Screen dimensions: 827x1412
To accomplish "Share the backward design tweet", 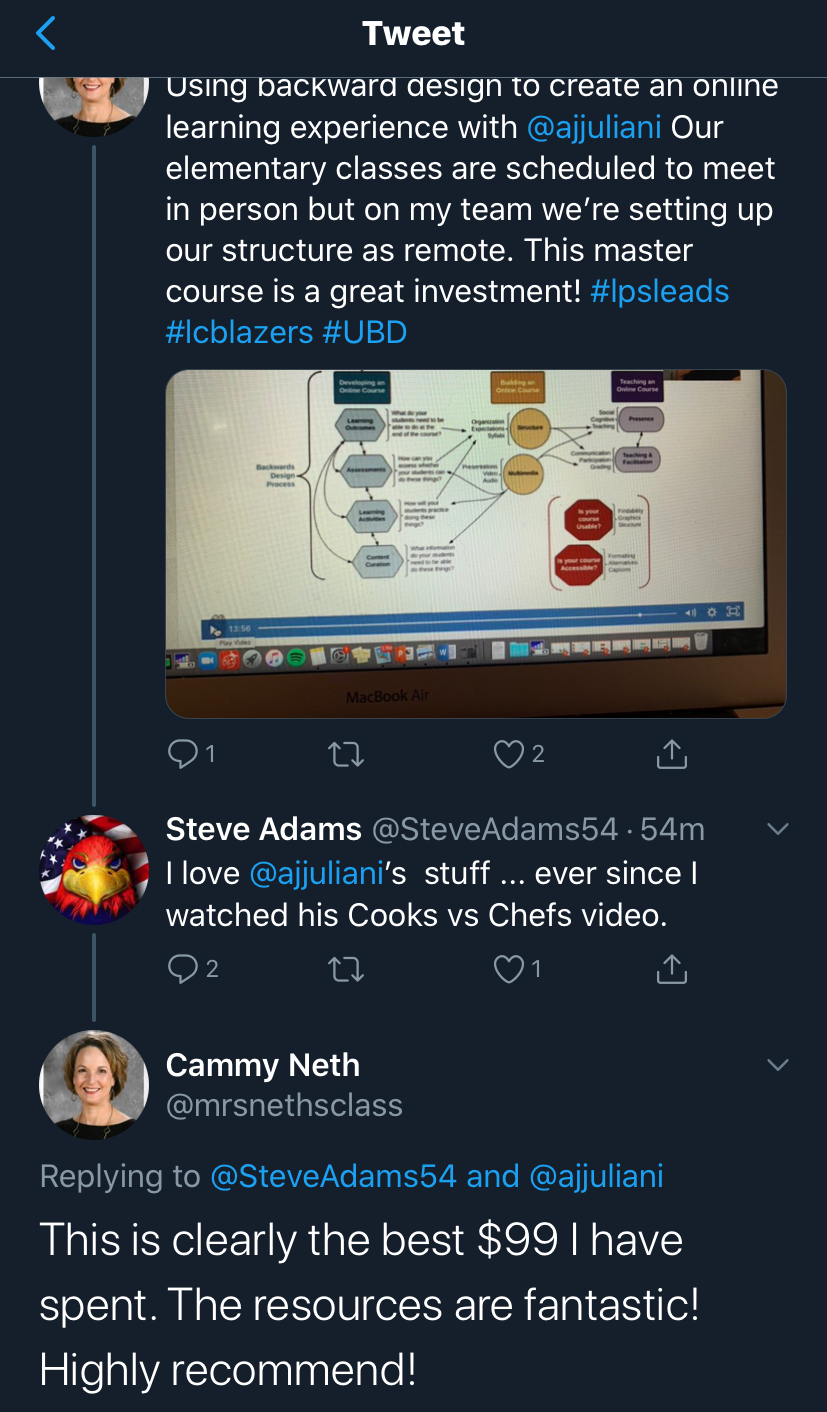I will 671,754.
